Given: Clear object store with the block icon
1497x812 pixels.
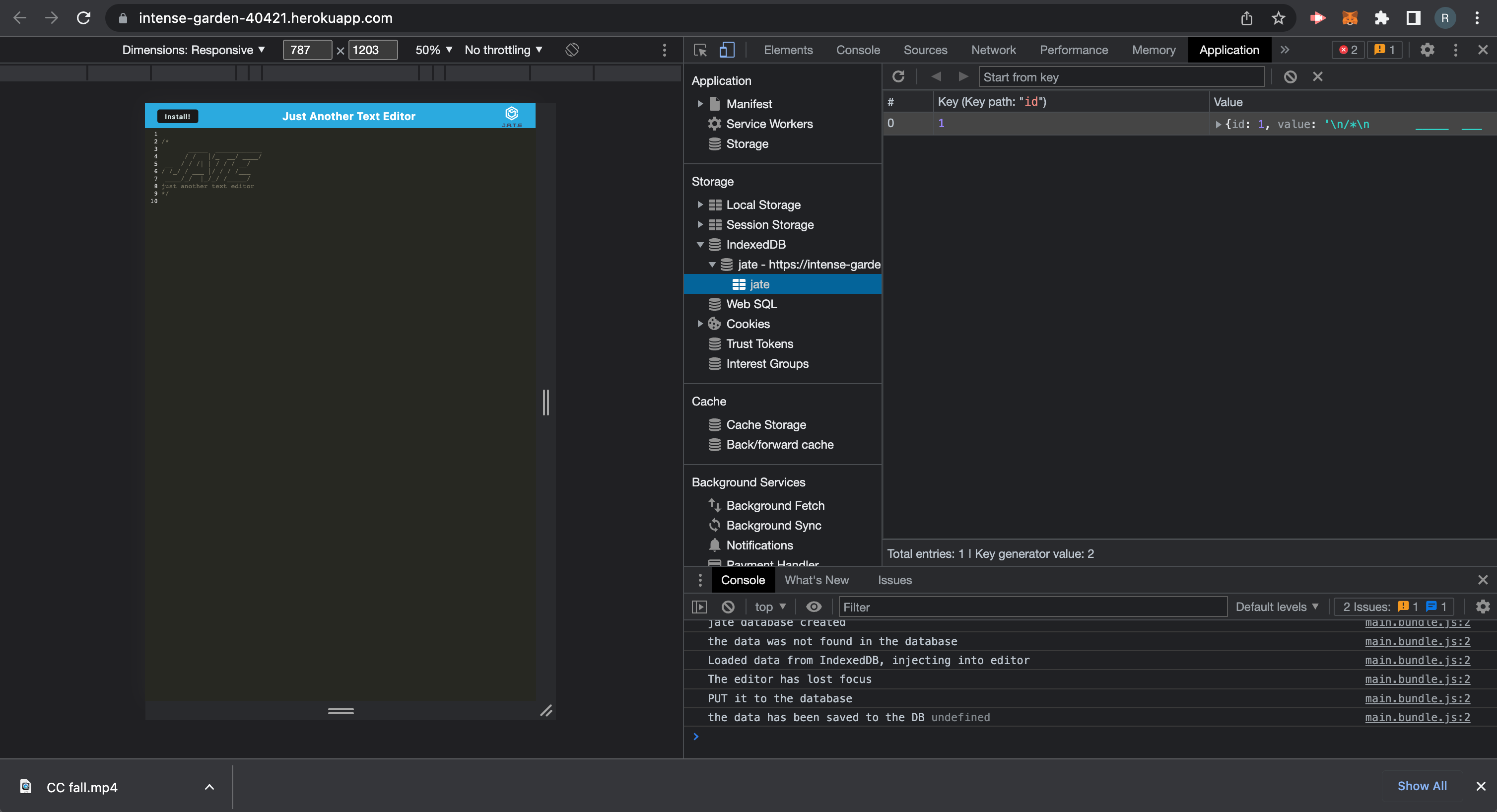Looking at the screenshot, I should tap(1290, 77).
